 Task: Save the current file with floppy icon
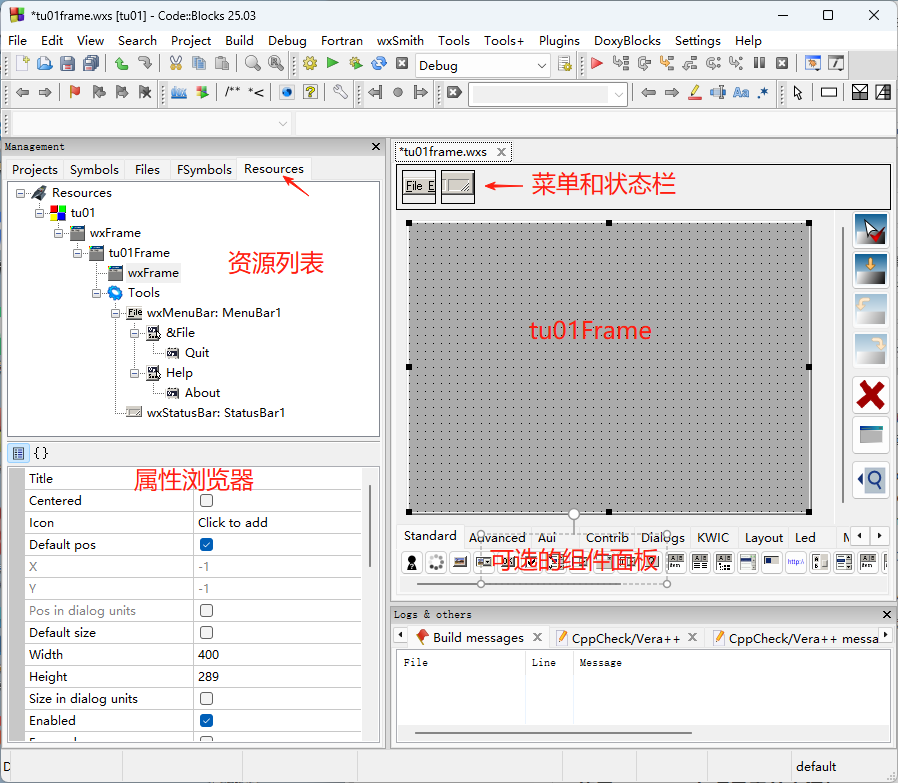68,63
